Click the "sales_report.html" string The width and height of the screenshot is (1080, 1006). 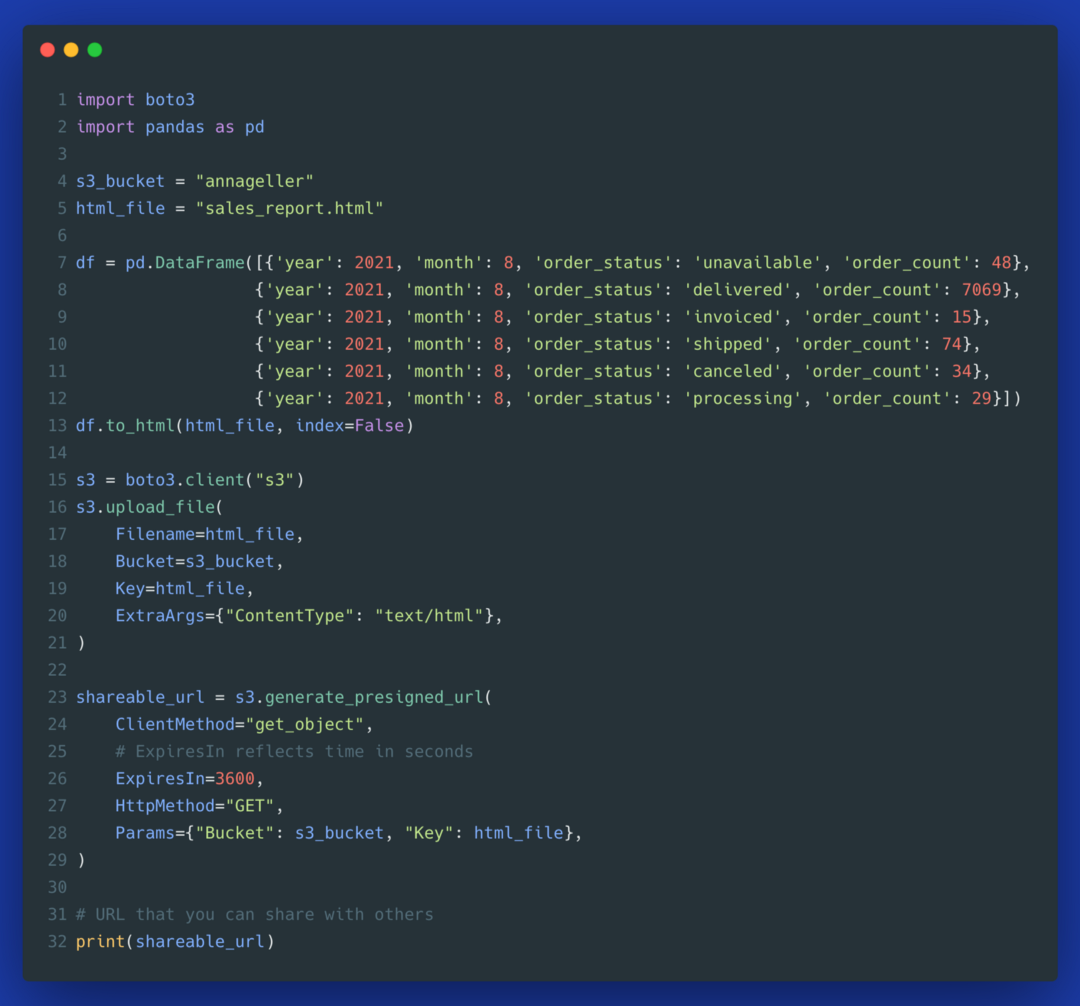click(289, 209)
